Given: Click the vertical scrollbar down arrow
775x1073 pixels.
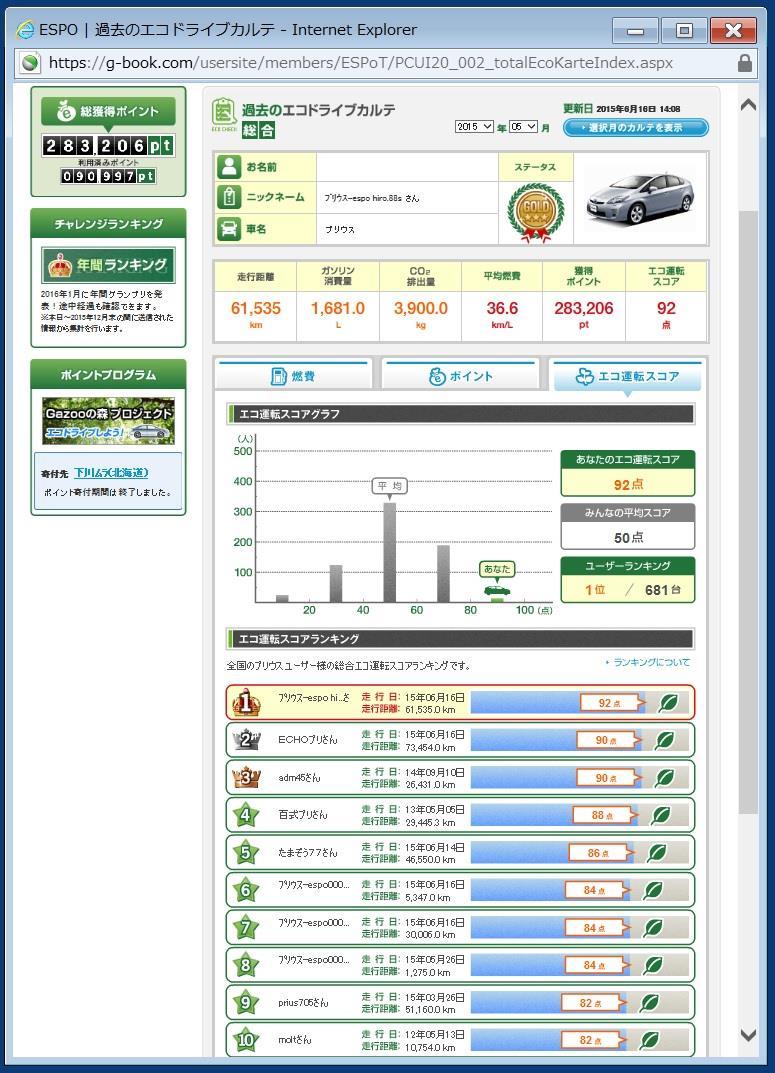Looking at the screenshot, I should click(x=748, y=1035).
